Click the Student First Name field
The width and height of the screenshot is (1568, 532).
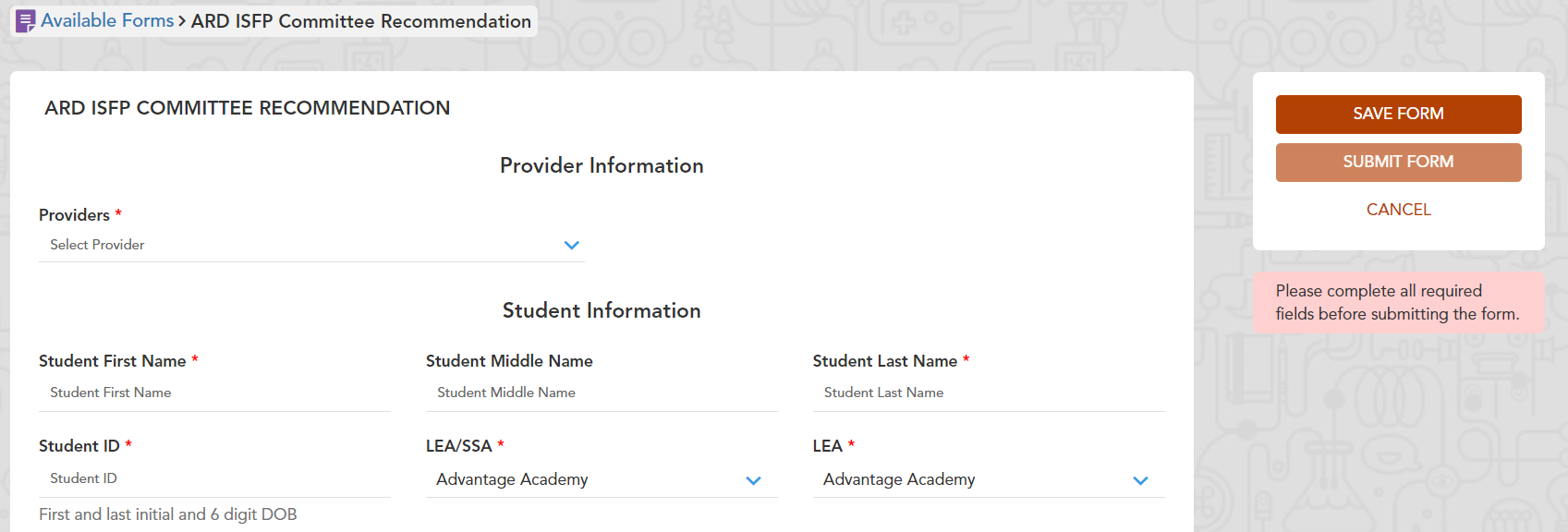[x=214, y=393]
